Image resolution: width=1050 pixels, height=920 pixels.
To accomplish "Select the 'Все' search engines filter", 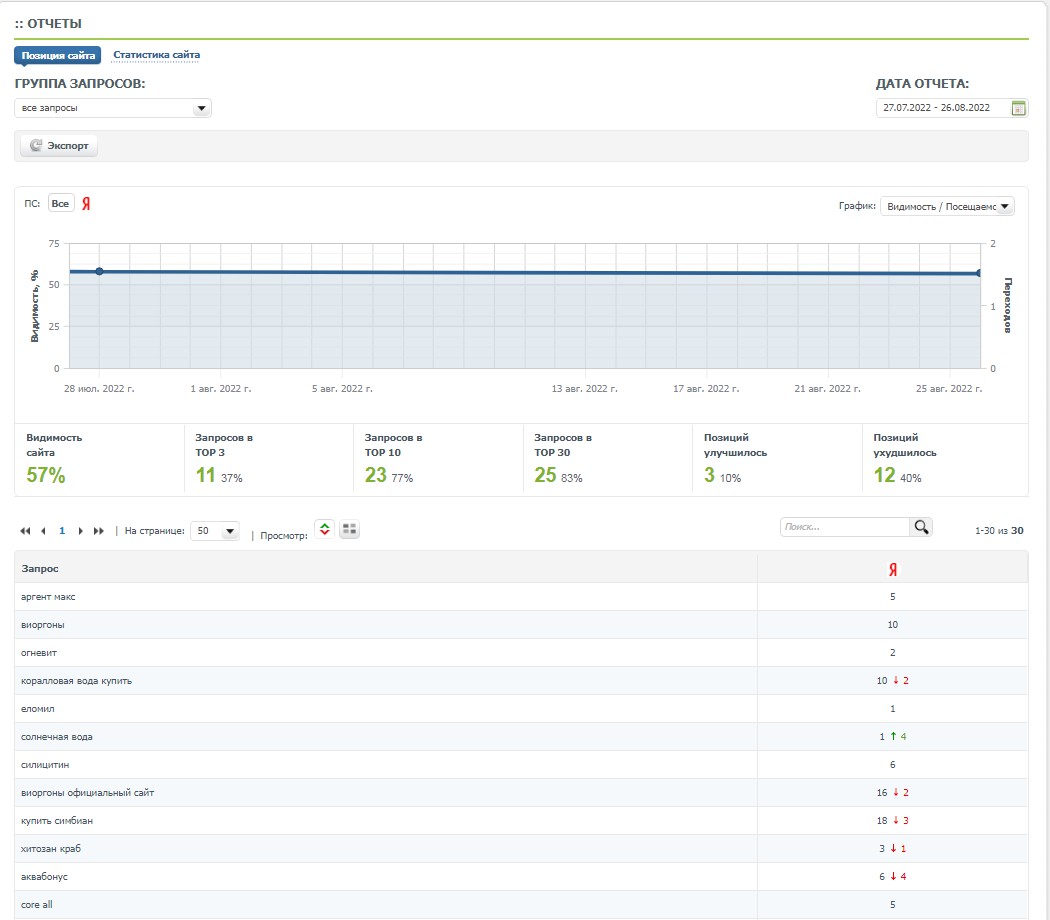I will click(x=61, y=204).
